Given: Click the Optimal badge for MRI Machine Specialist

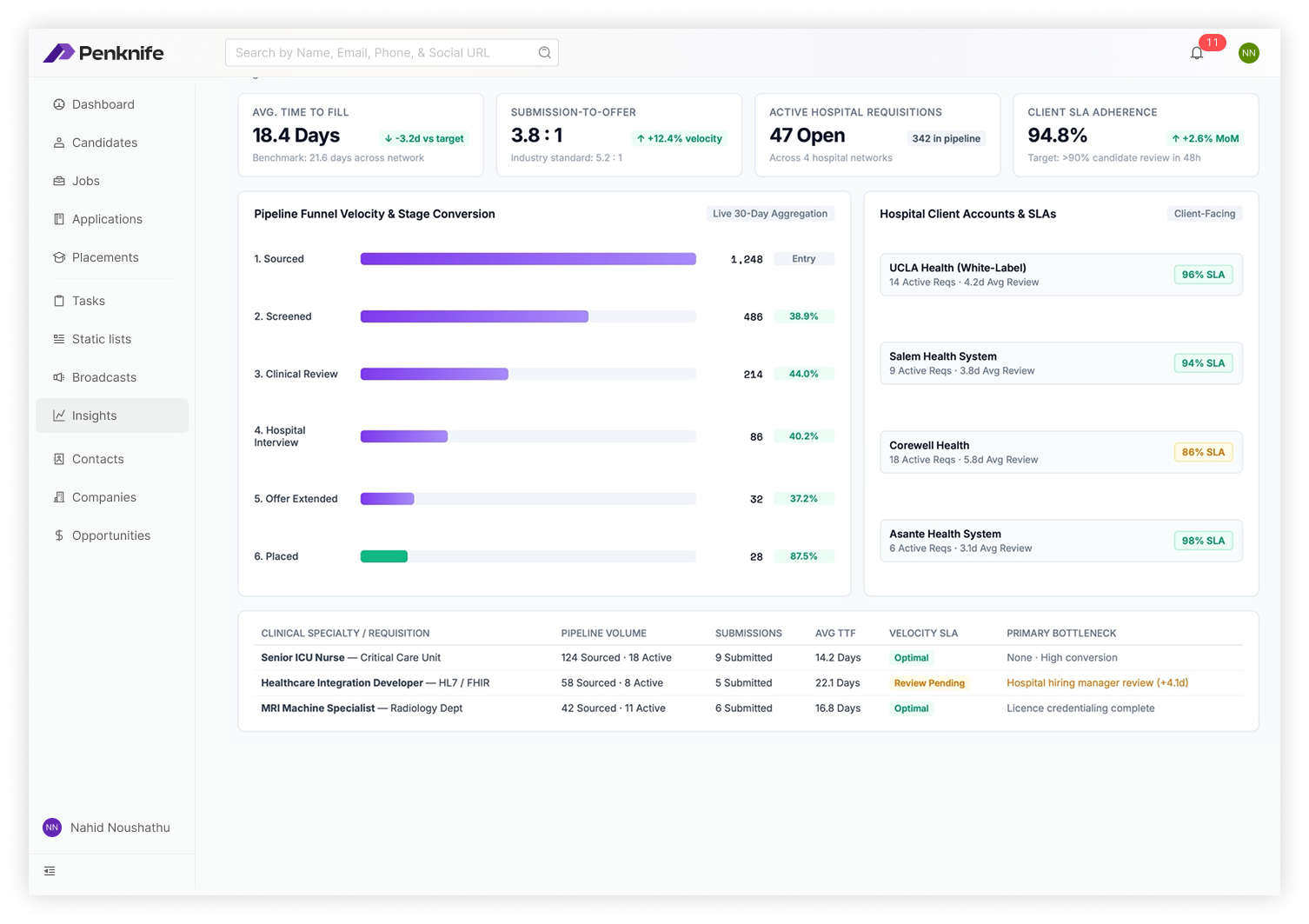Looking at the screenshot, I should (911, 708).
